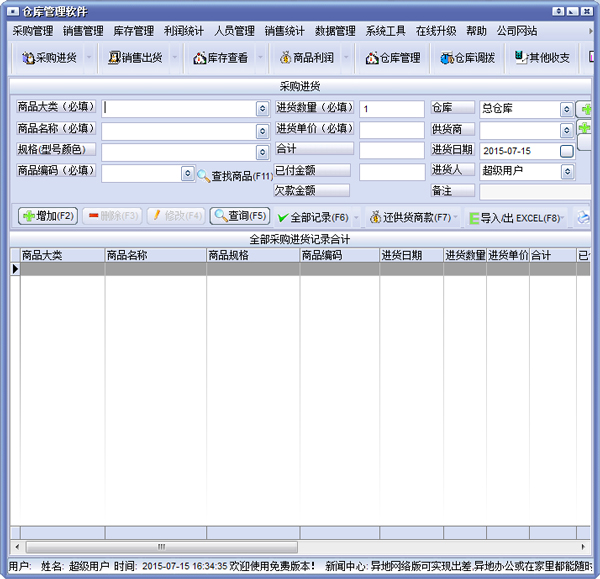Open the 仓库管理 toolbar function
600x579 pixels.
(x=393, y=58)
